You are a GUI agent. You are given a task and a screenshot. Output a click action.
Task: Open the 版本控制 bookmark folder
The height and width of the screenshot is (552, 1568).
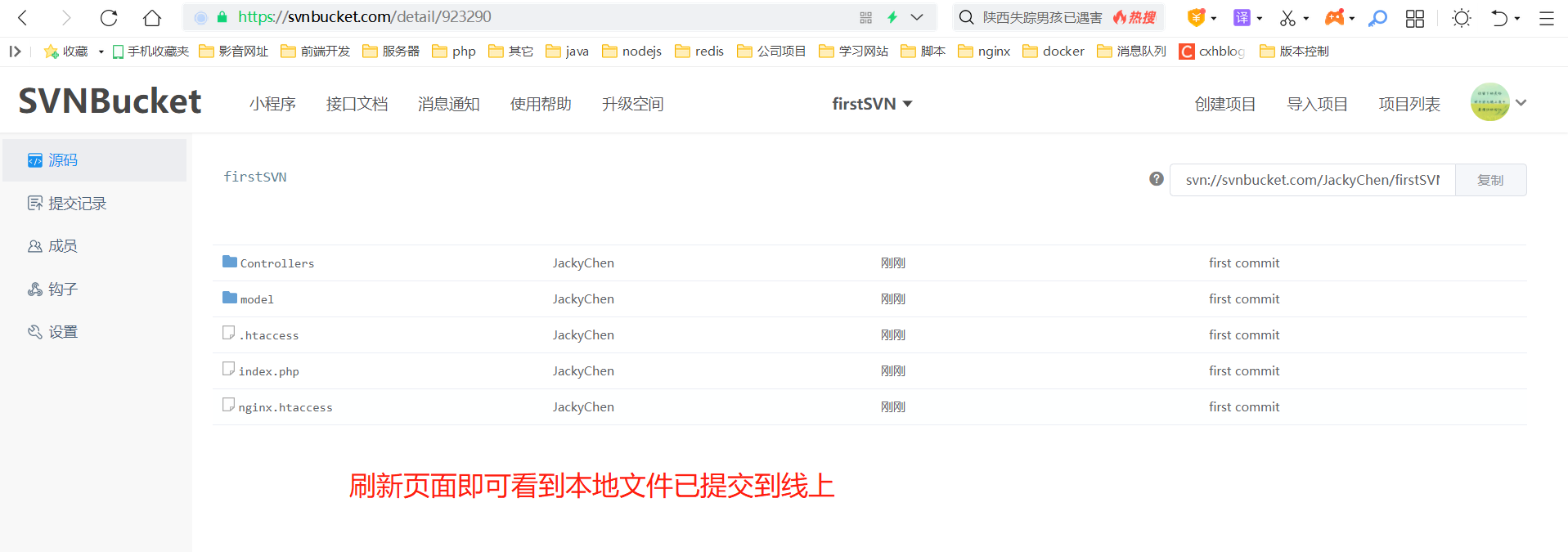tap(1294, 52)
